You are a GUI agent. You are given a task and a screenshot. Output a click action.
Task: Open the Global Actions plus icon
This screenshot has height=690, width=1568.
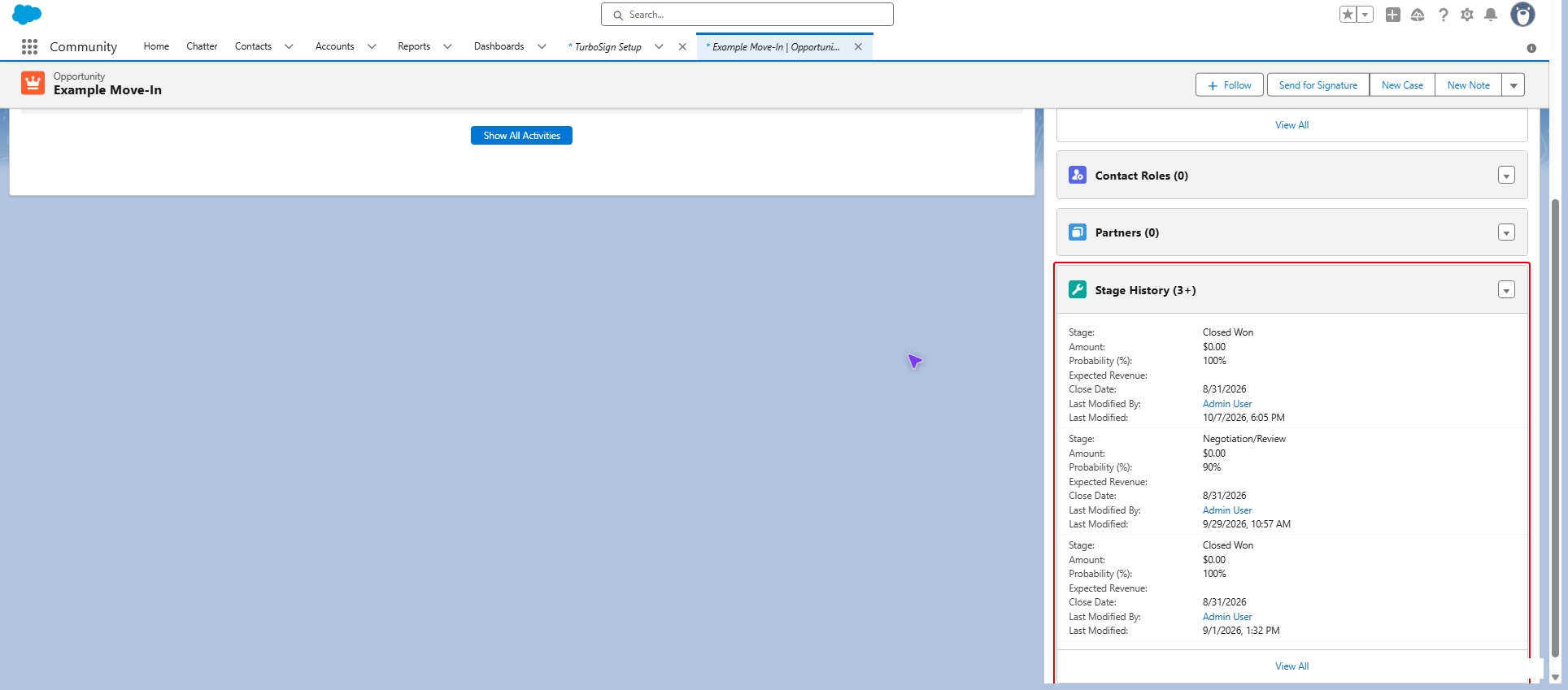[x=1393, y=15]
